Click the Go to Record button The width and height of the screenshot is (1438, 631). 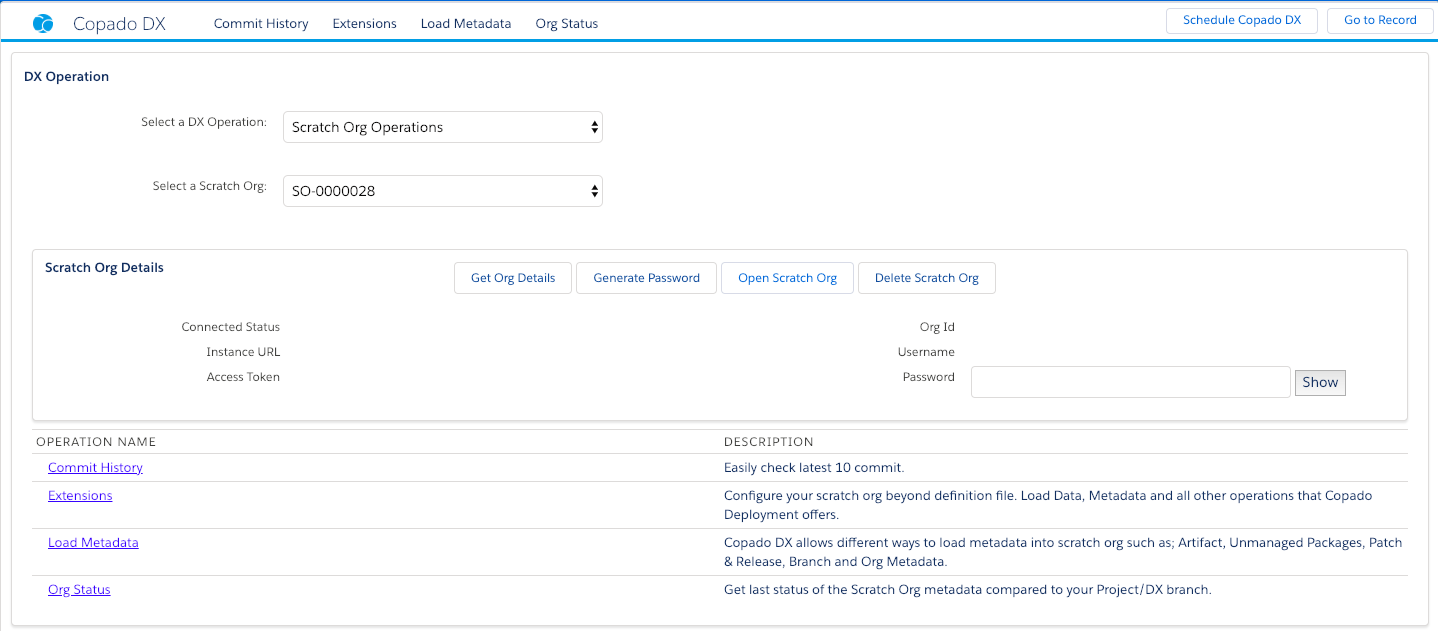tap(1380, 20)
